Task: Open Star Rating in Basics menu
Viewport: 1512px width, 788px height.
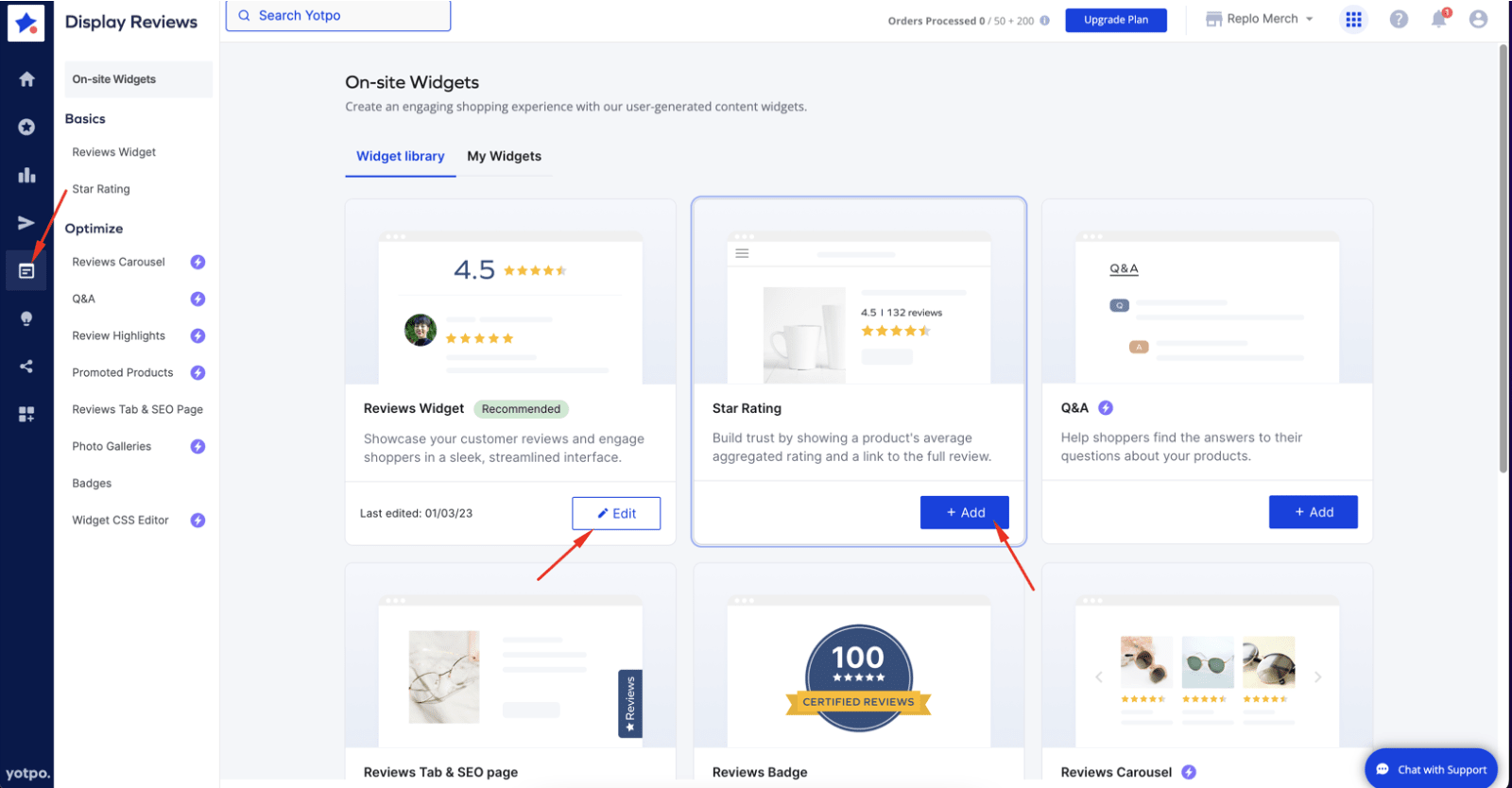Action: tap(101, 189)
